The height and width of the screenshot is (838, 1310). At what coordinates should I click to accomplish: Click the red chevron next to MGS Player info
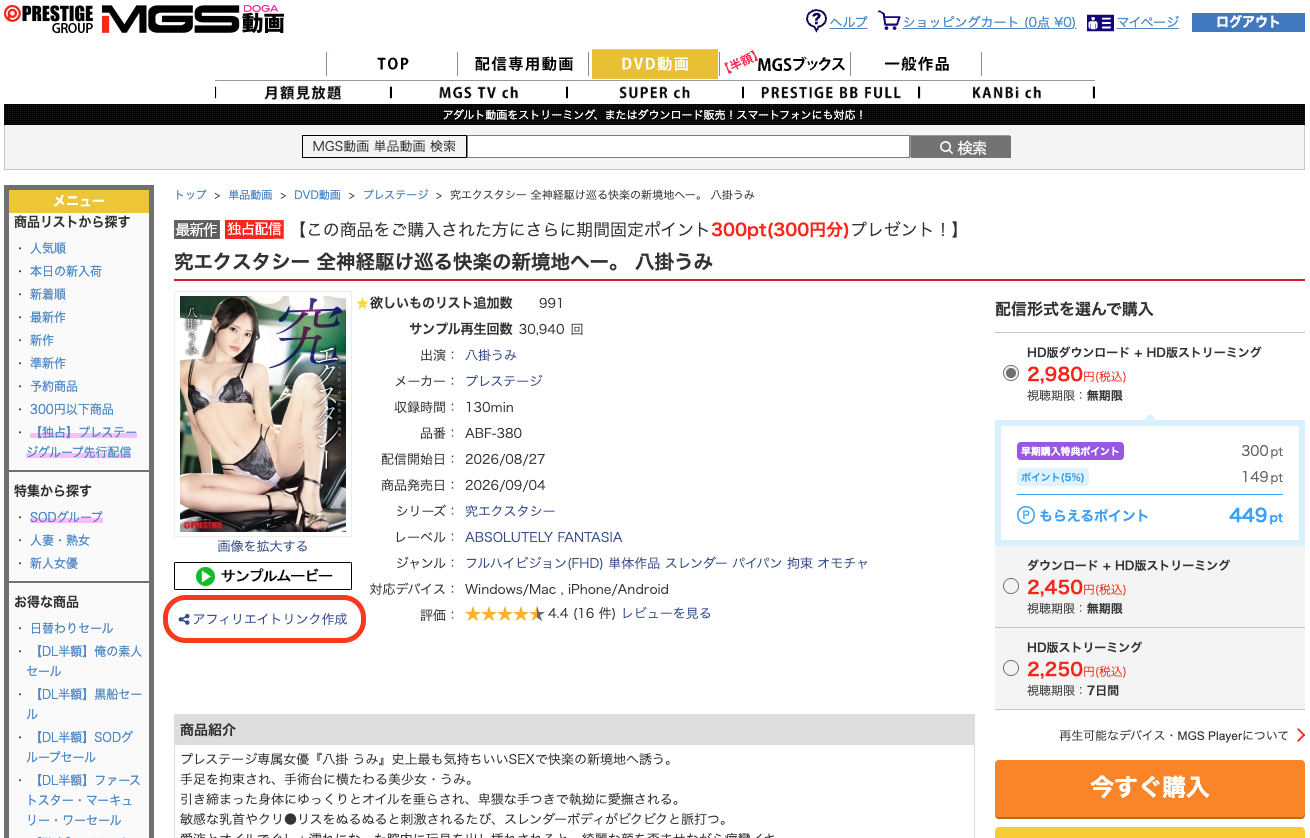pos(1300,735)
